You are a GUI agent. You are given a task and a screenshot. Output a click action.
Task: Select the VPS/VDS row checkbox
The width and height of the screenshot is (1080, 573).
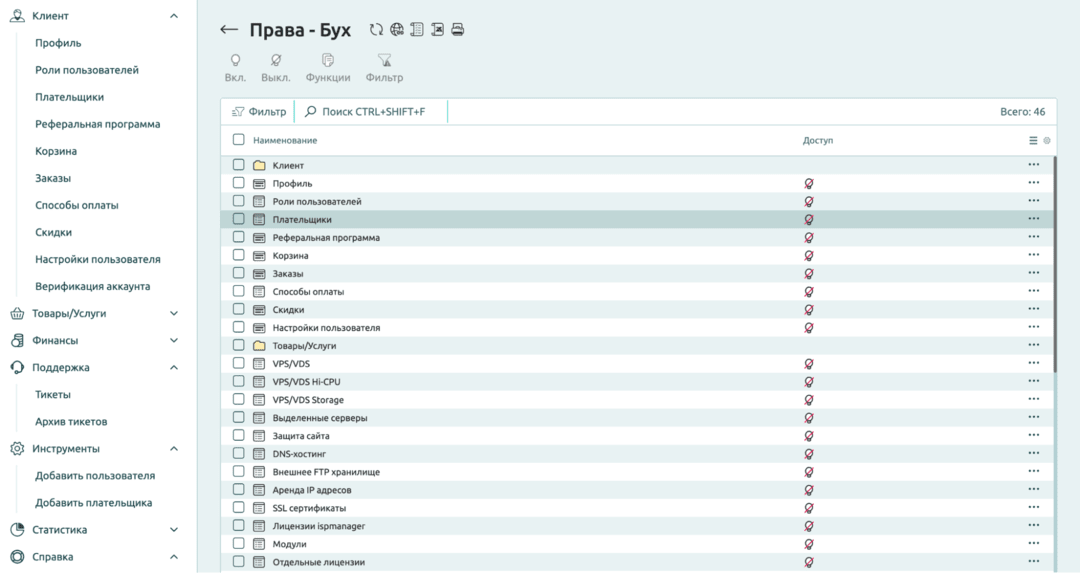(239, 363)
